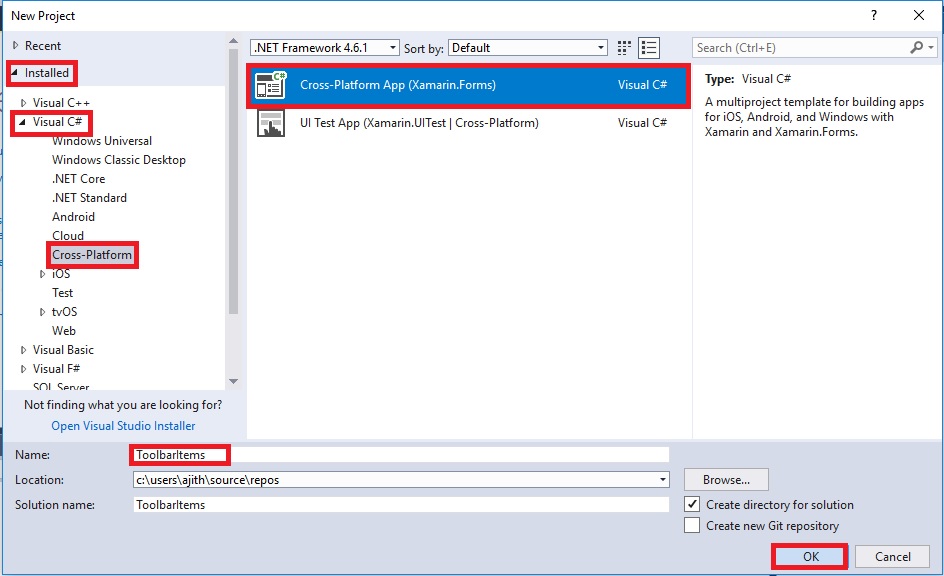The image size is (944, 576).
Task: Click the category tree scroll down arrow
Action: [234, 381]
